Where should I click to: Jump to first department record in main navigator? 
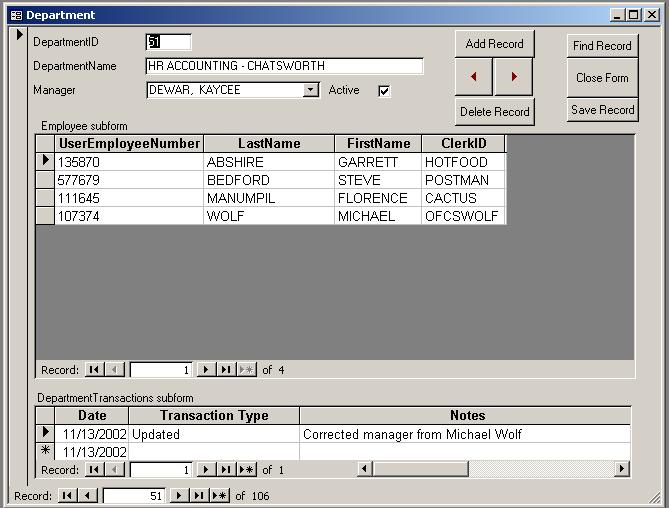[67, 496]
